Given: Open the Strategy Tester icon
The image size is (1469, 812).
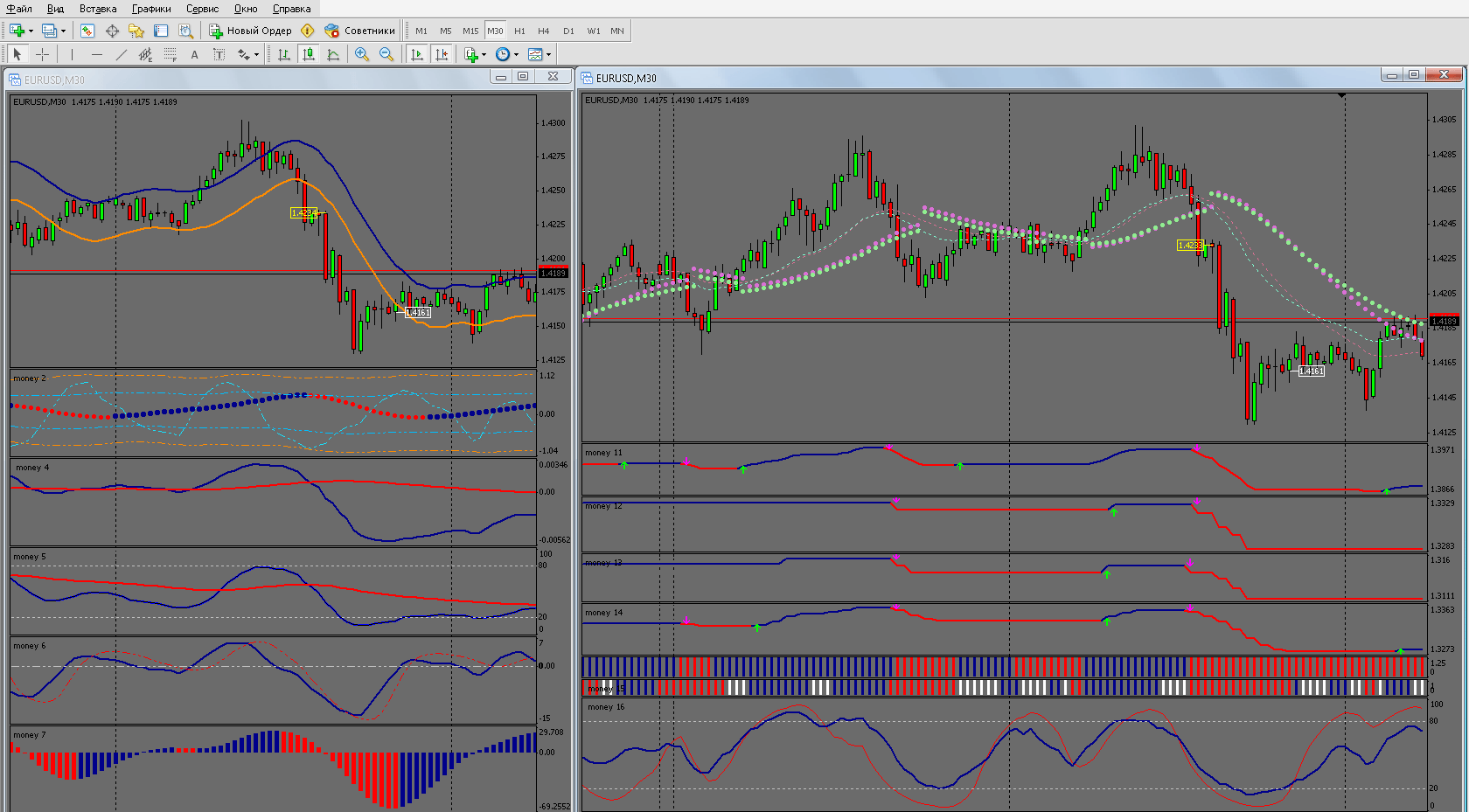Looking at the screenshot, I should 185,31.
